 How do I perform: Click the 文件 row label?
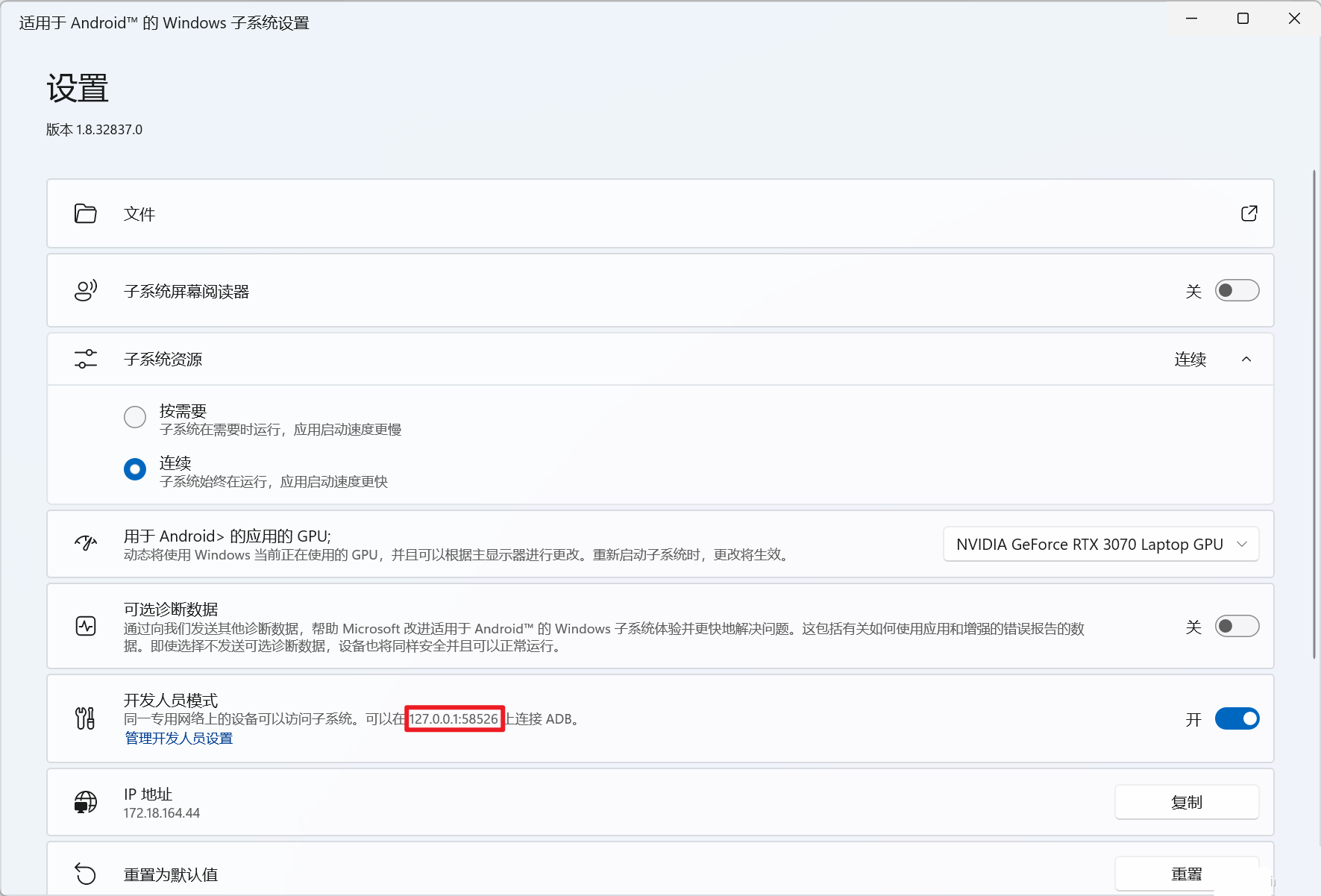(x=139, y=214)
